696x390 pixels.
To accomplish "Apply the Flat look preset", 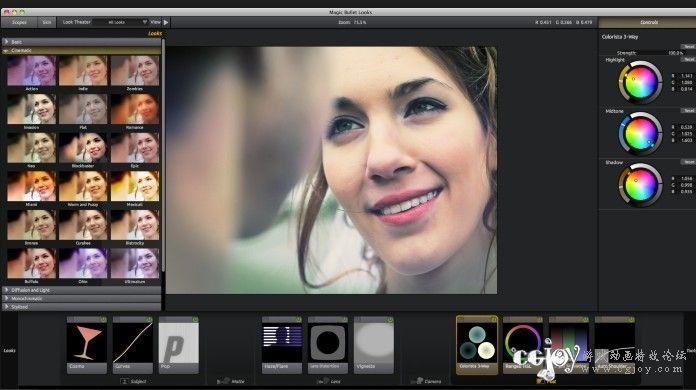I will tap(83, 109).
